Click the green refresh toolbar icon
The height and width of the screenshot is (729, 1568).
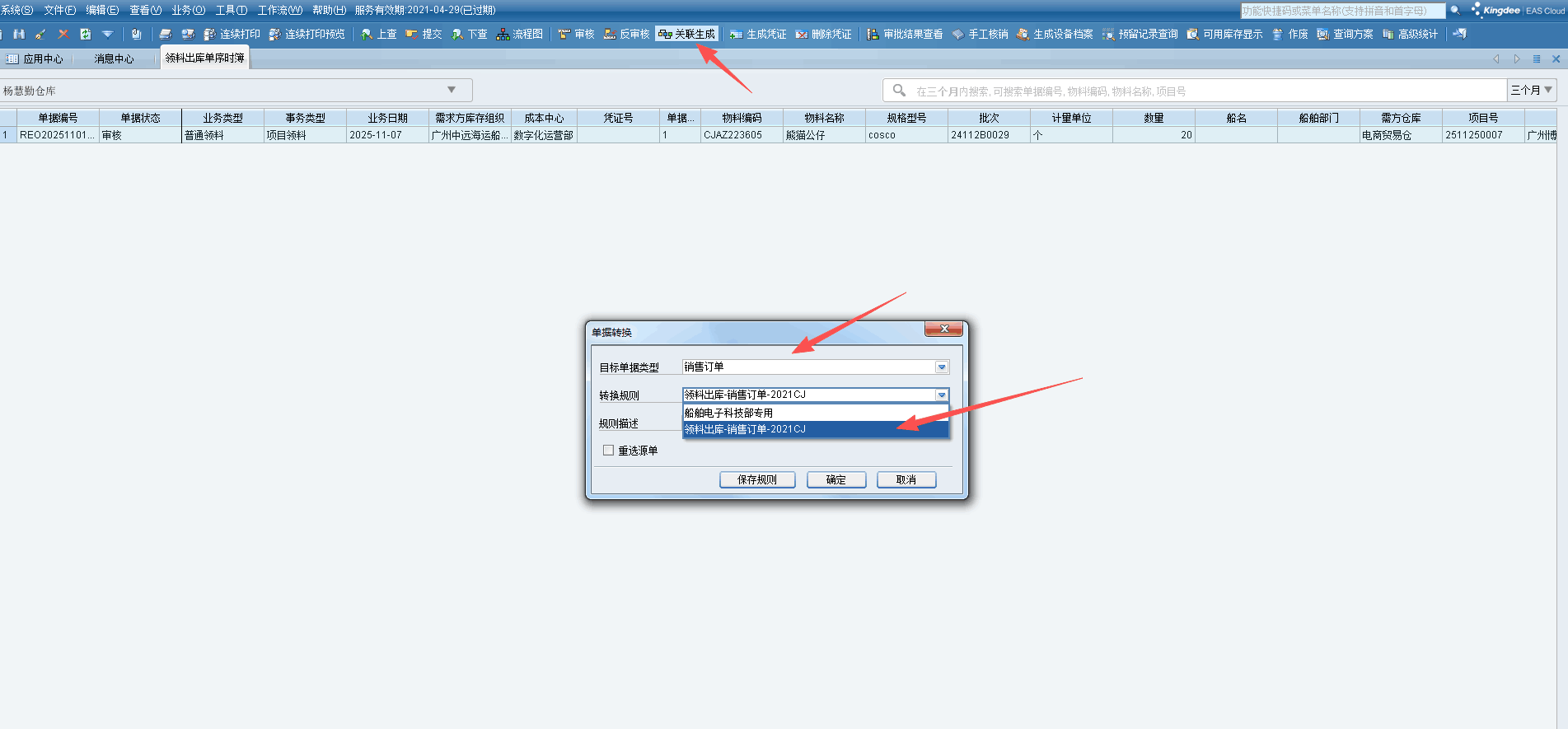pyautogui.click(x=85, y=34)
